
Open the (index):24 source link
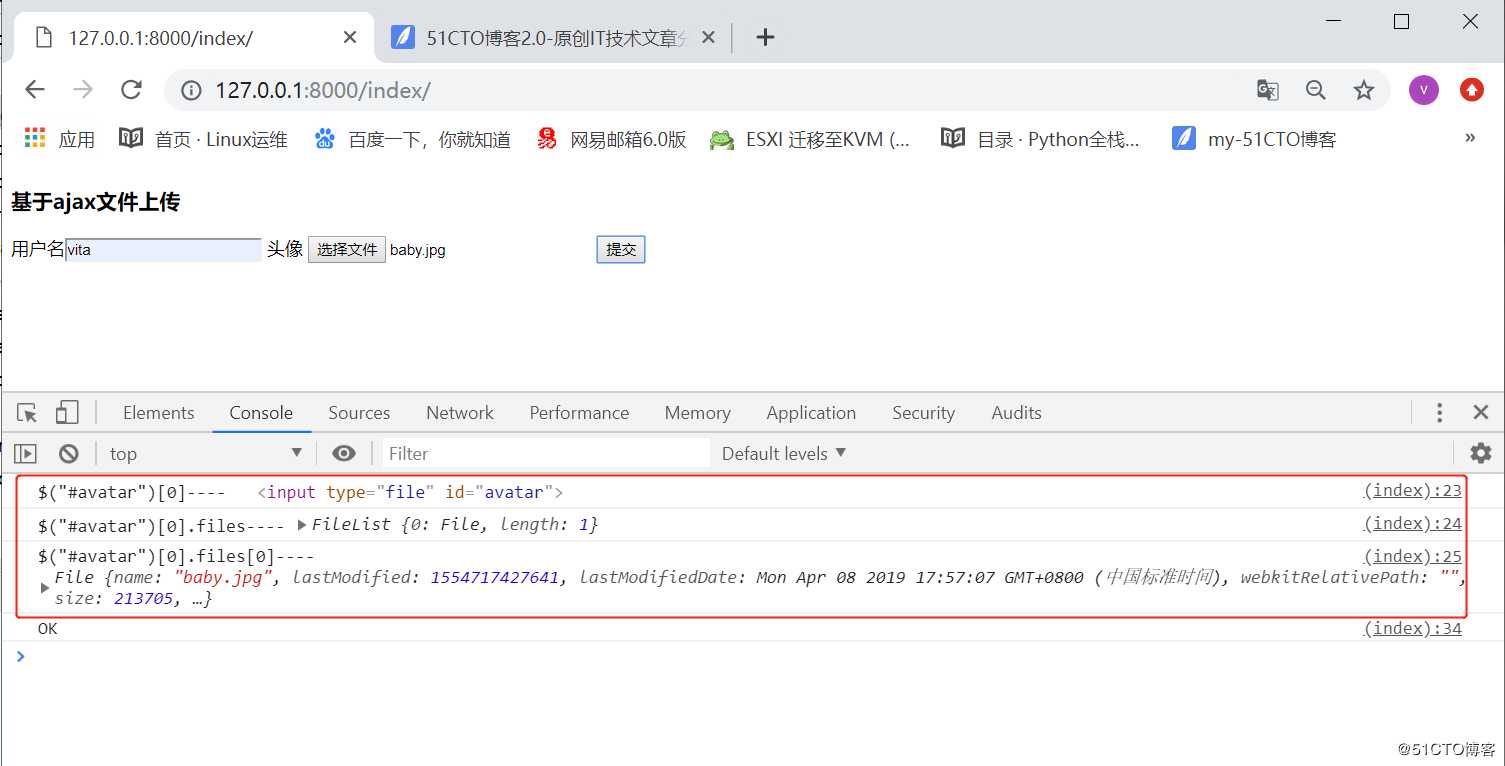click(1412, 524)
